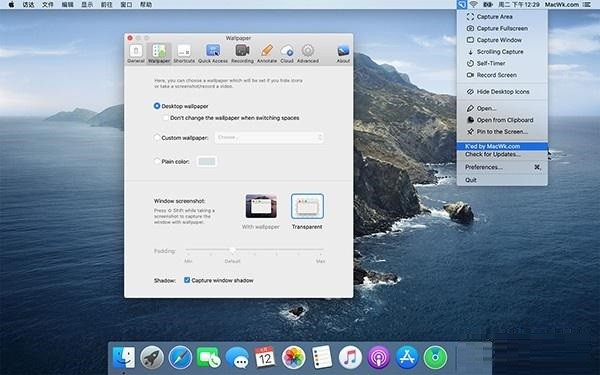This screenshot has width=600, height=375.
Task: Expand the Custom wallpaper Choose dropdown
Action: 269,137
